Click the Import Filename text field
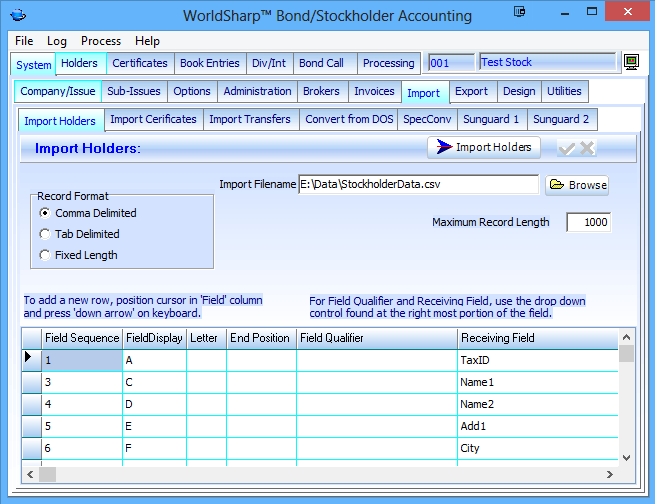The height and width of the screenshot is (504, 655). point(417,184)
